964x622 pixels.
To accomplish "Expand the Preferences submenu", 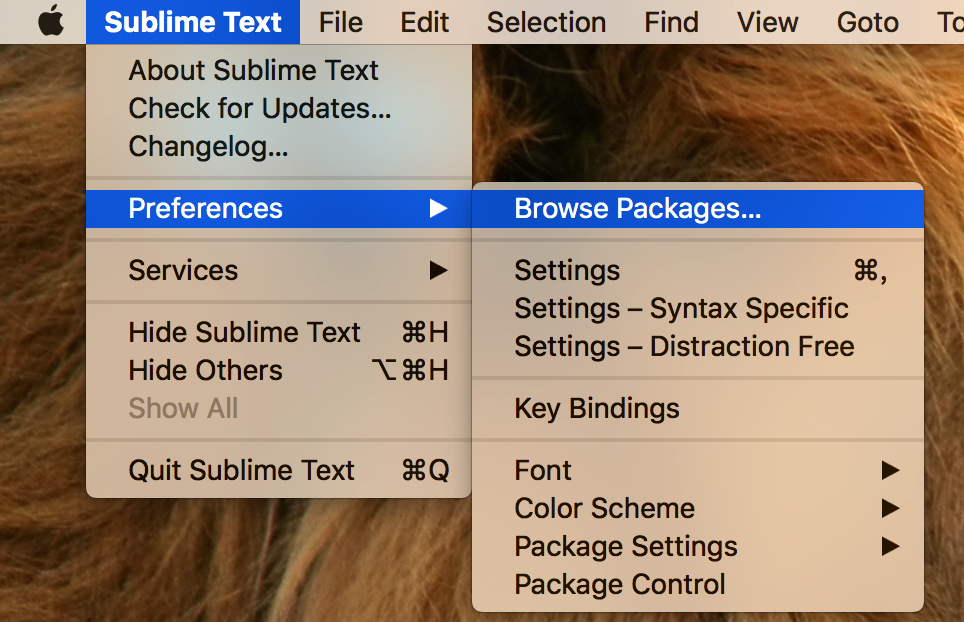I will [279, 208].
